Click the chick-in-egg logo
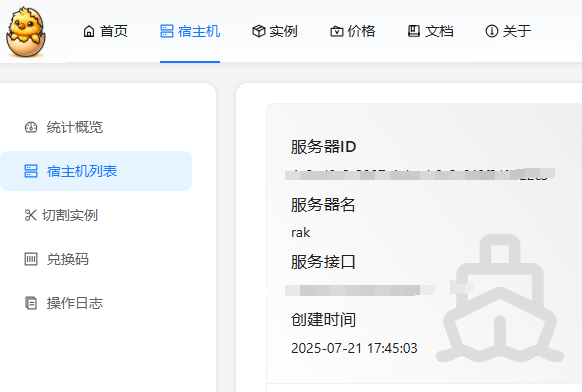Viewport: 582px width, 392px height. 26,32
